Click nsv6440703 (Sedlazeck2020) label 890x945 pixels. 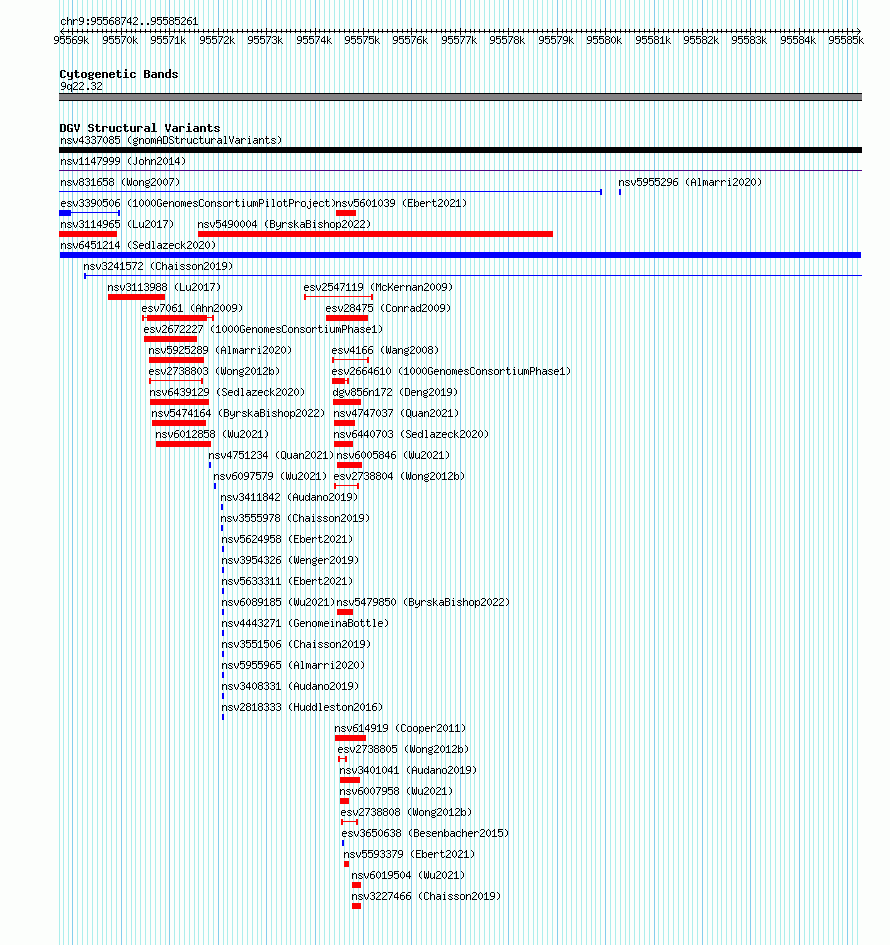point(411,435)
